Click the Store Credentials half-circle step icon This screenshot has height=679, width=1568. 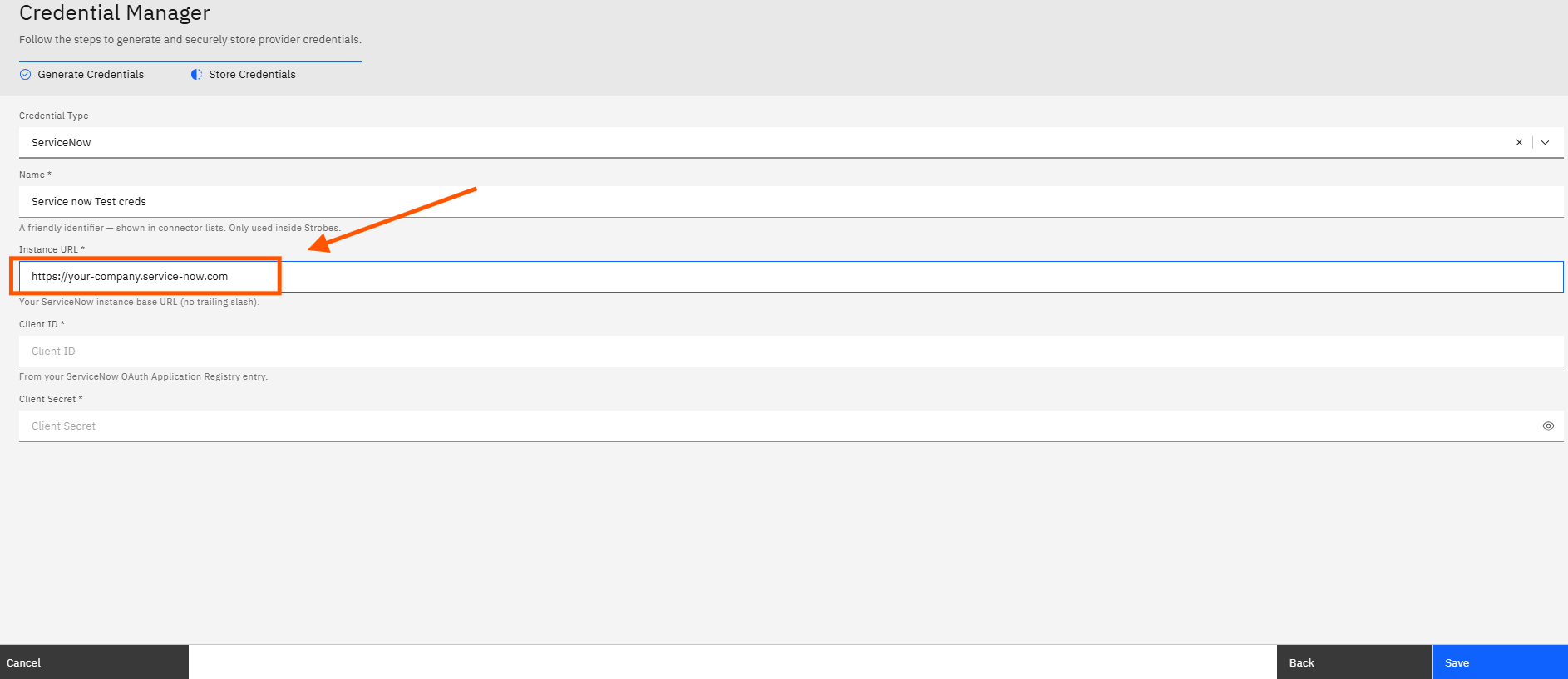click(196, 74)
